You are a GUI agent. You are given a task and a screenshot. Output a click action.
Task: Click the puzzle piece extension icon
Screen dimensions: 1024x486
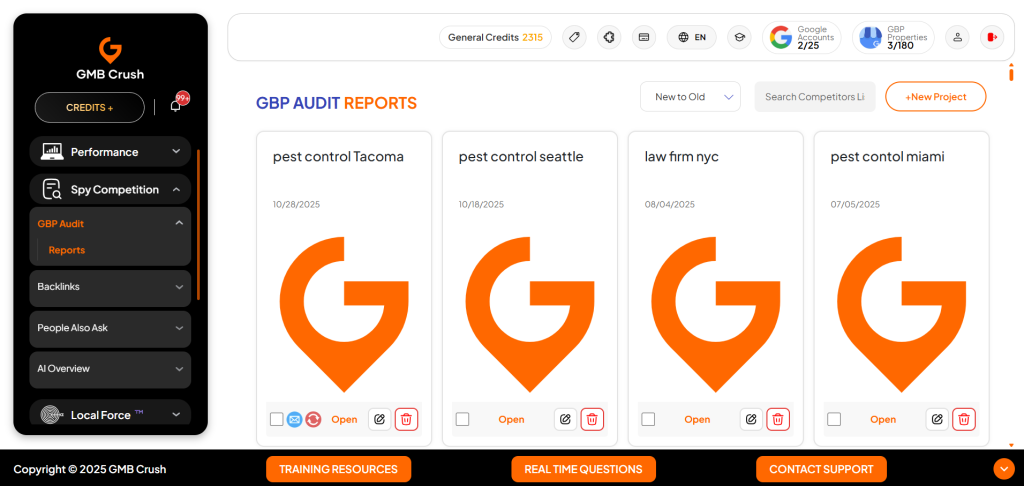609,37
